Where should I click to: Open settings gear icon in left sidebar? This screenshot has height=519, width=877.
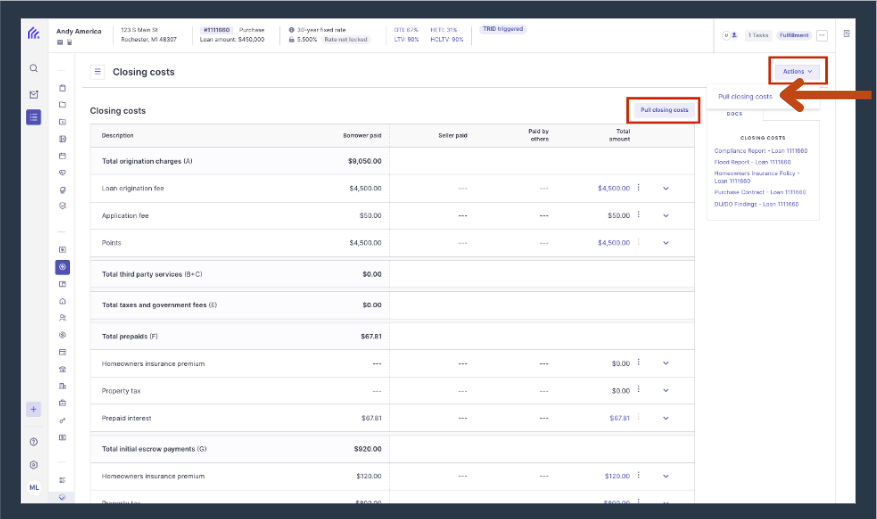(x=34, y=465)
